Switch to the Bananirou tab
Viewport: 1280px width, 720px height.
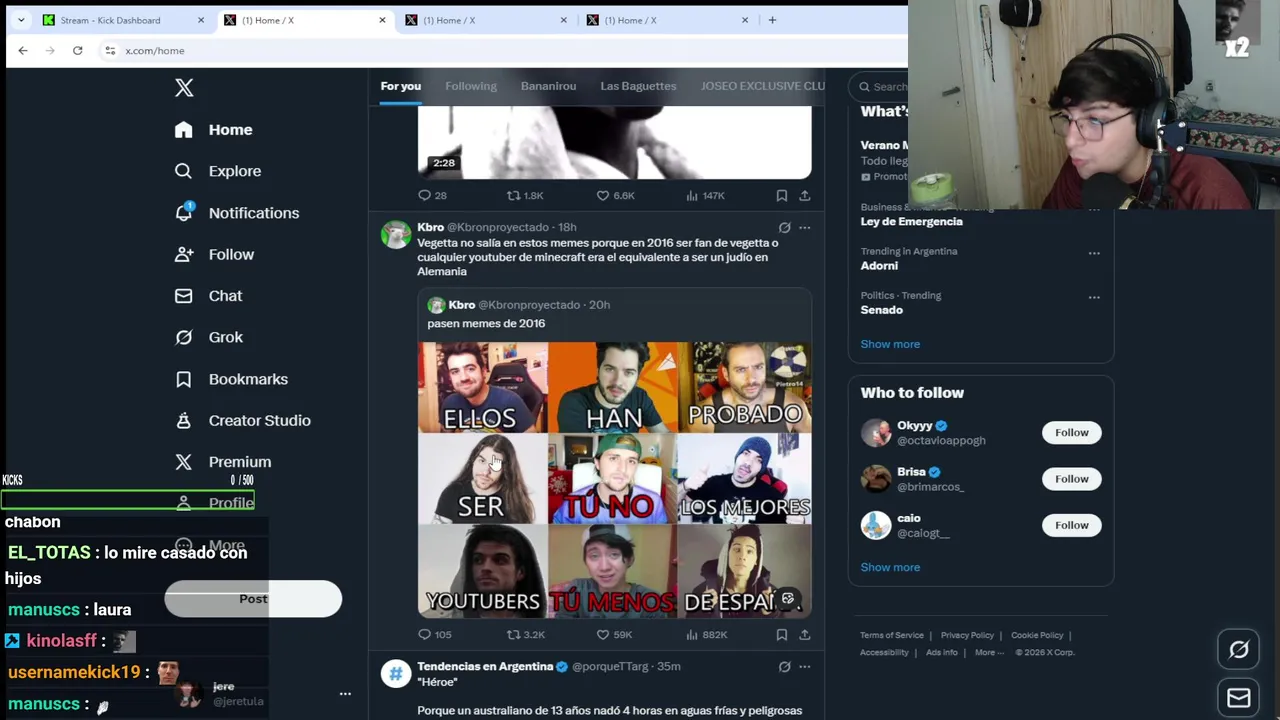coord(548,86)
